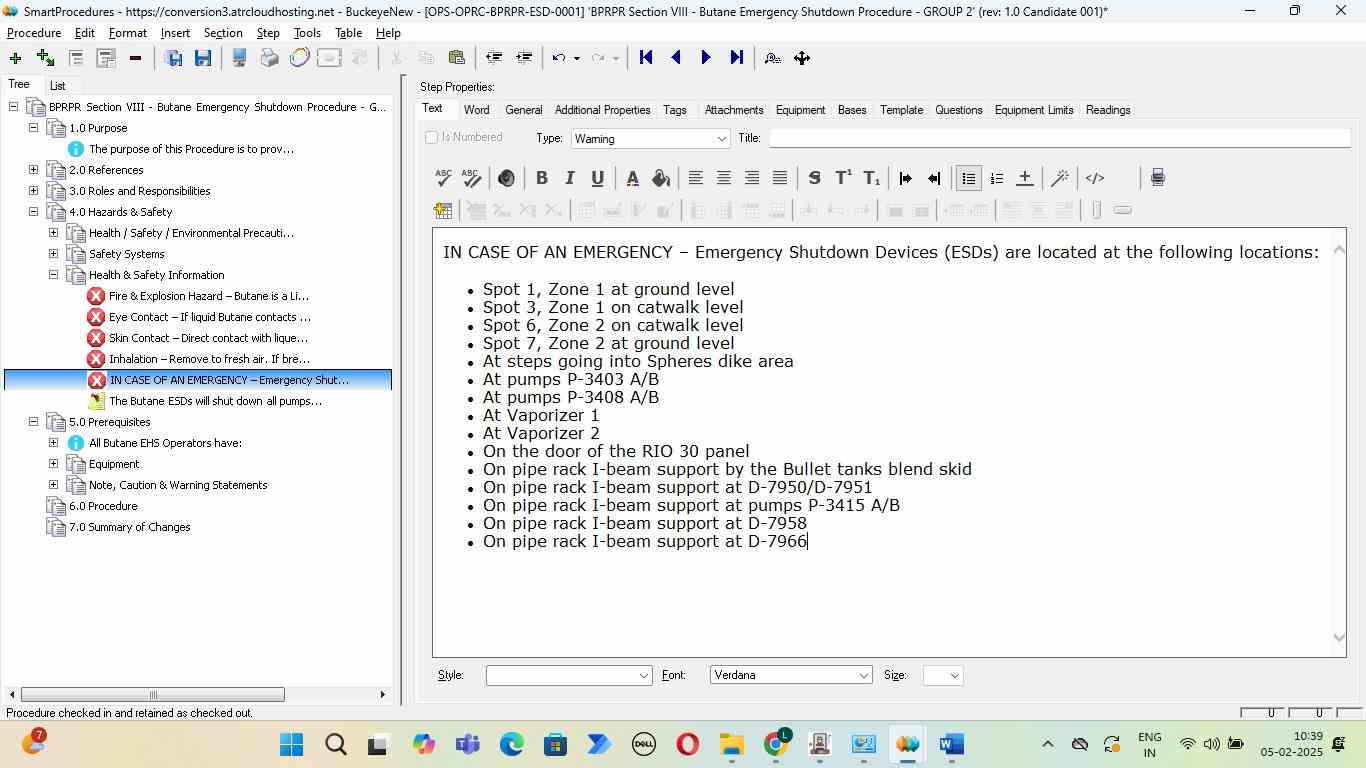1366x768 pixels.
Task: Toggle the Is Numbered checkbox
Action: pyautogui.click(x=432, y=137)
